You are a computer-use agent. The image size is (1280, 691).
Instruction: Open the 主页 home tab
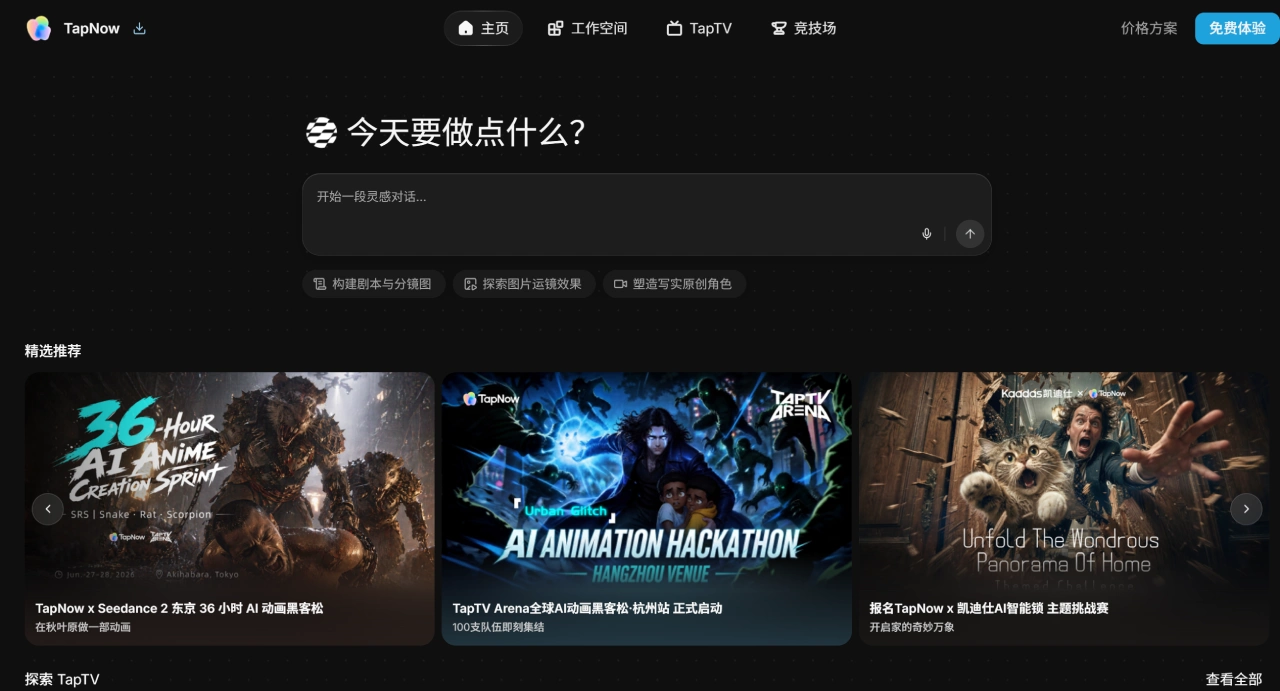(x=483, y=28)
